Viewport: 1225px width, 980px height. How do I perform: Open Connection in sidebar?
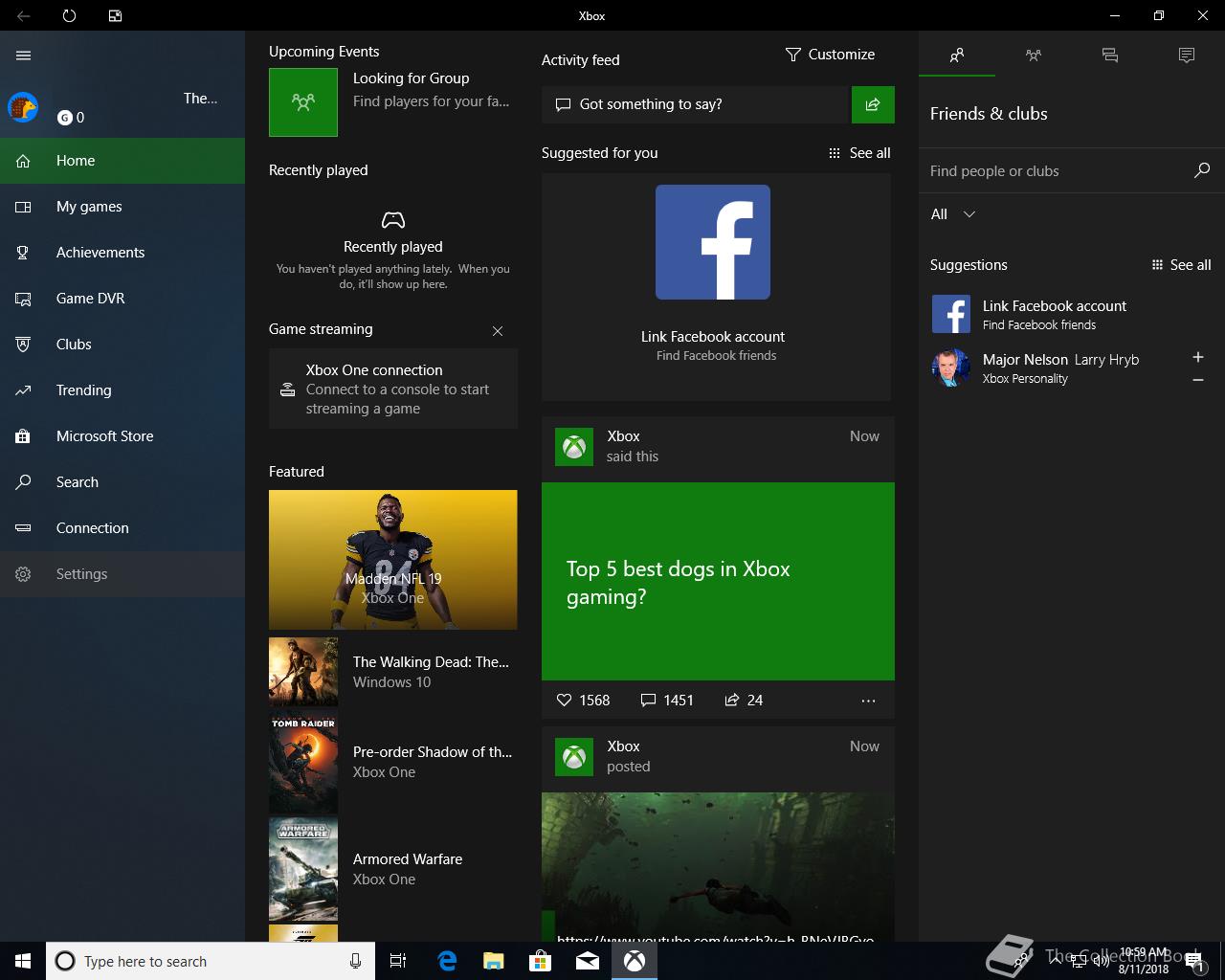[x=122, y=528]
